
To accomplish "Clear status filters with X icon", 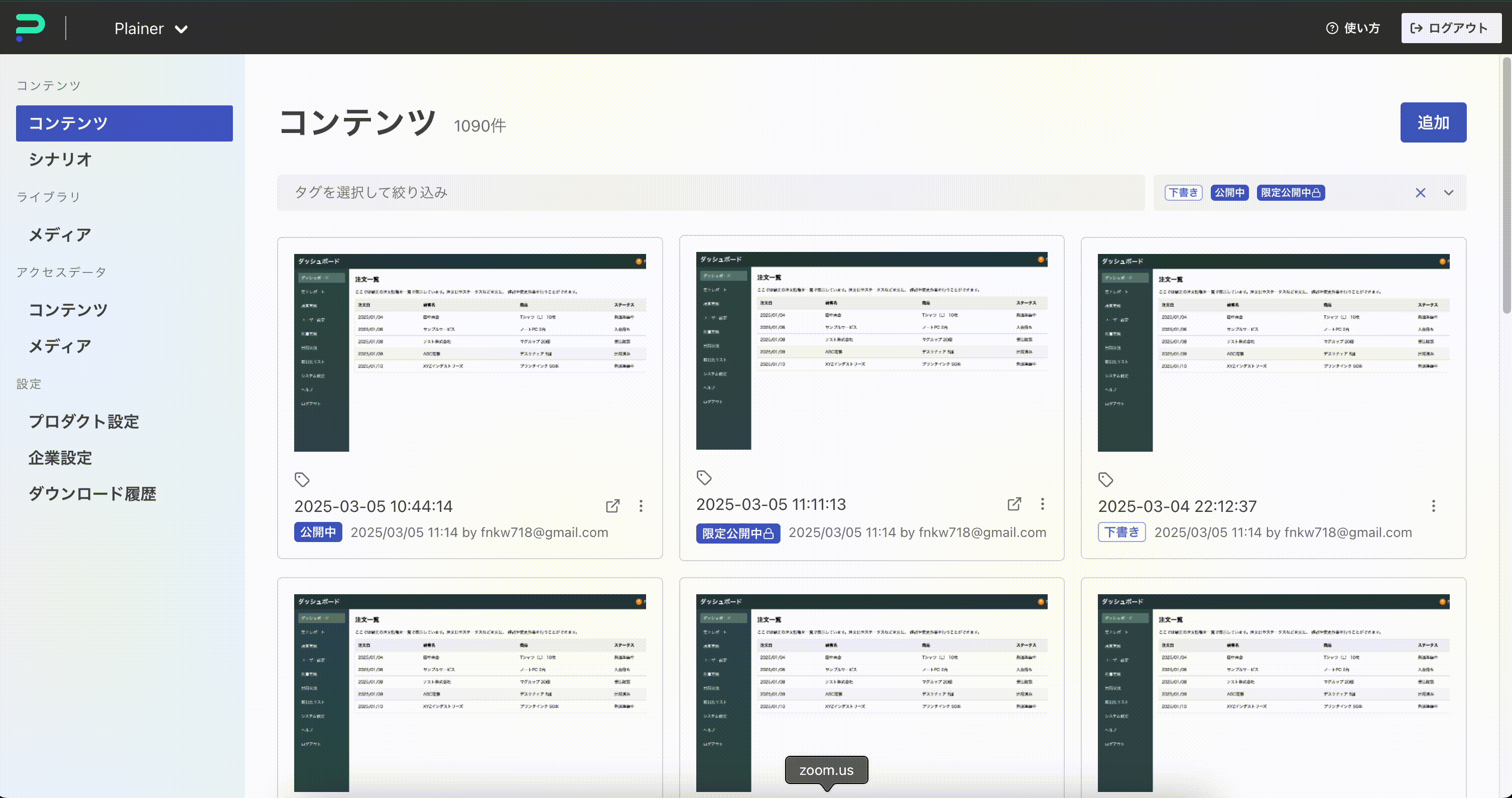I will point(1421,192).
